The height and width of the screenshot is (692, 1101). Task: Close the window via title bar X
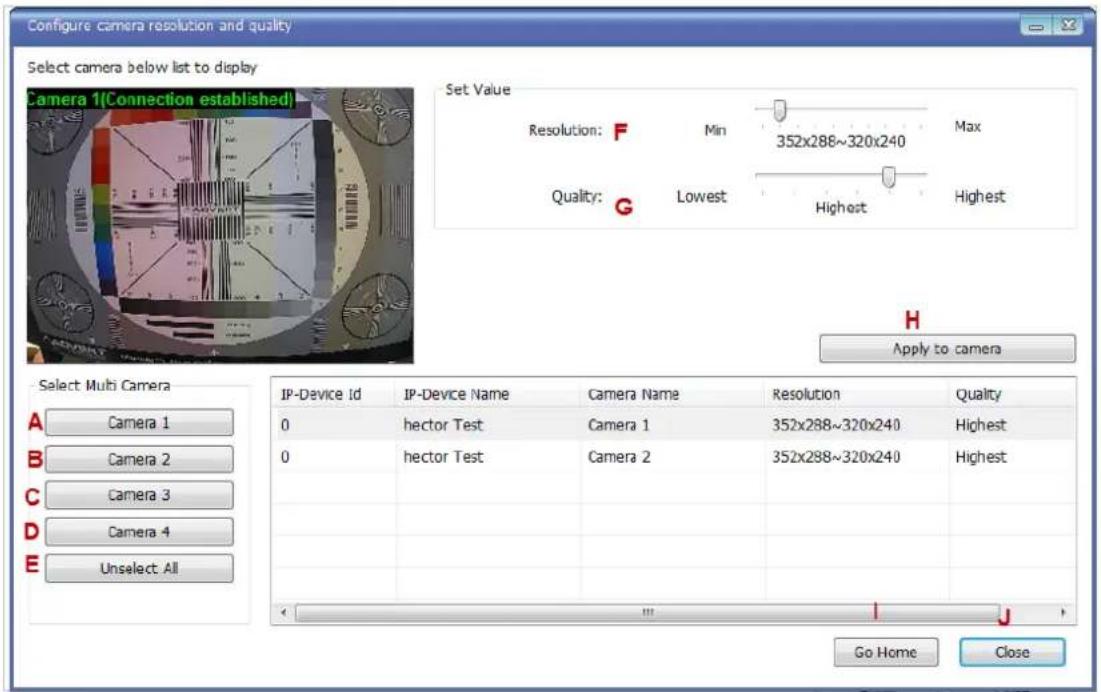tap(1068, 27)
